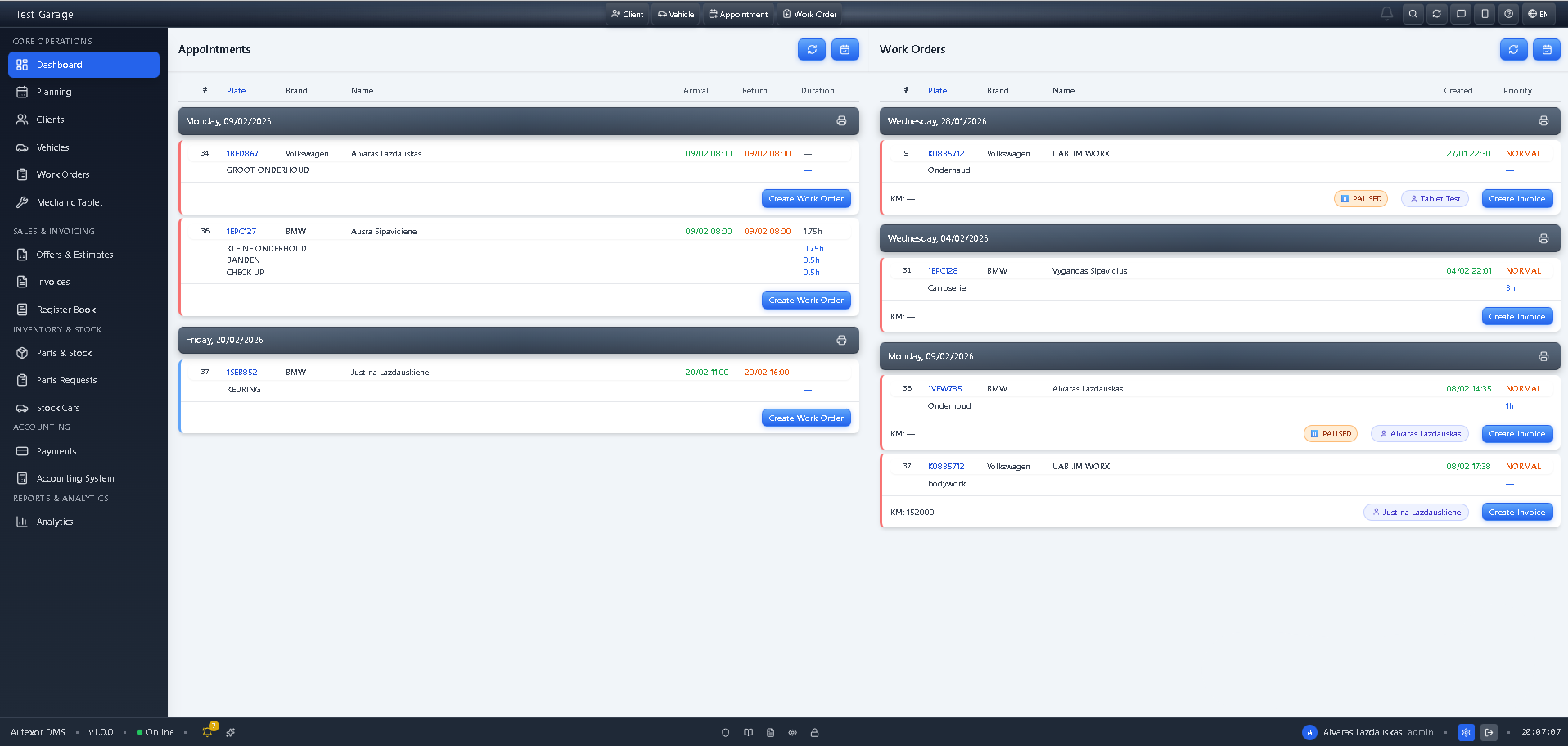Open plate link 1SEB852
The image size is (1568, 746).
(x=241, y=373)
